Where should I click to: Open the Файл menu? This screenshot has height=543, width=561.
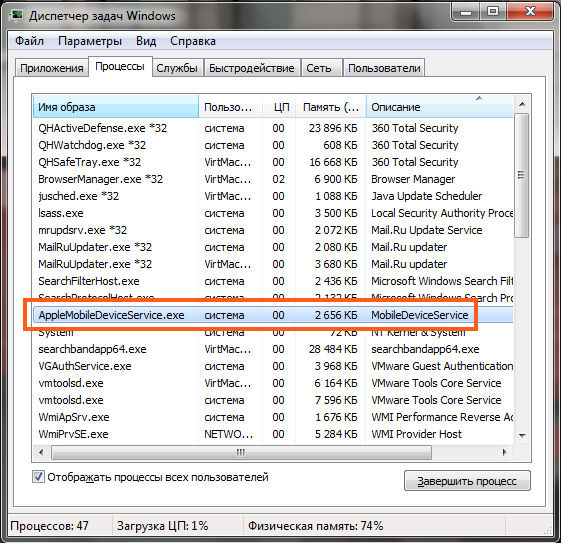[x=30, y=41]
